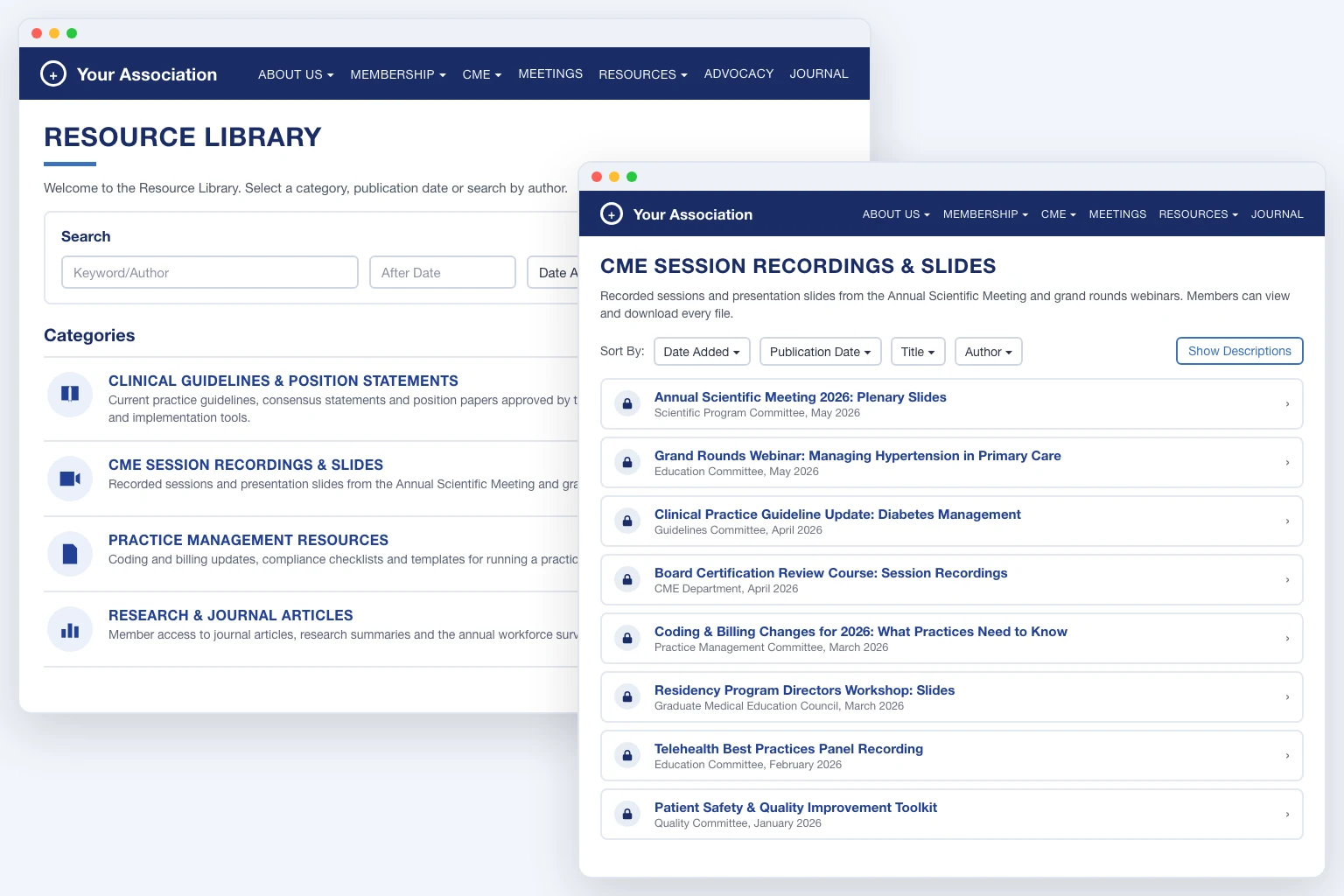Open the chevron arrow on the Patient Safety Toolkit row
This screenshot has height=896, width=1344.
pyautogui.click(x=1287, y=815)
